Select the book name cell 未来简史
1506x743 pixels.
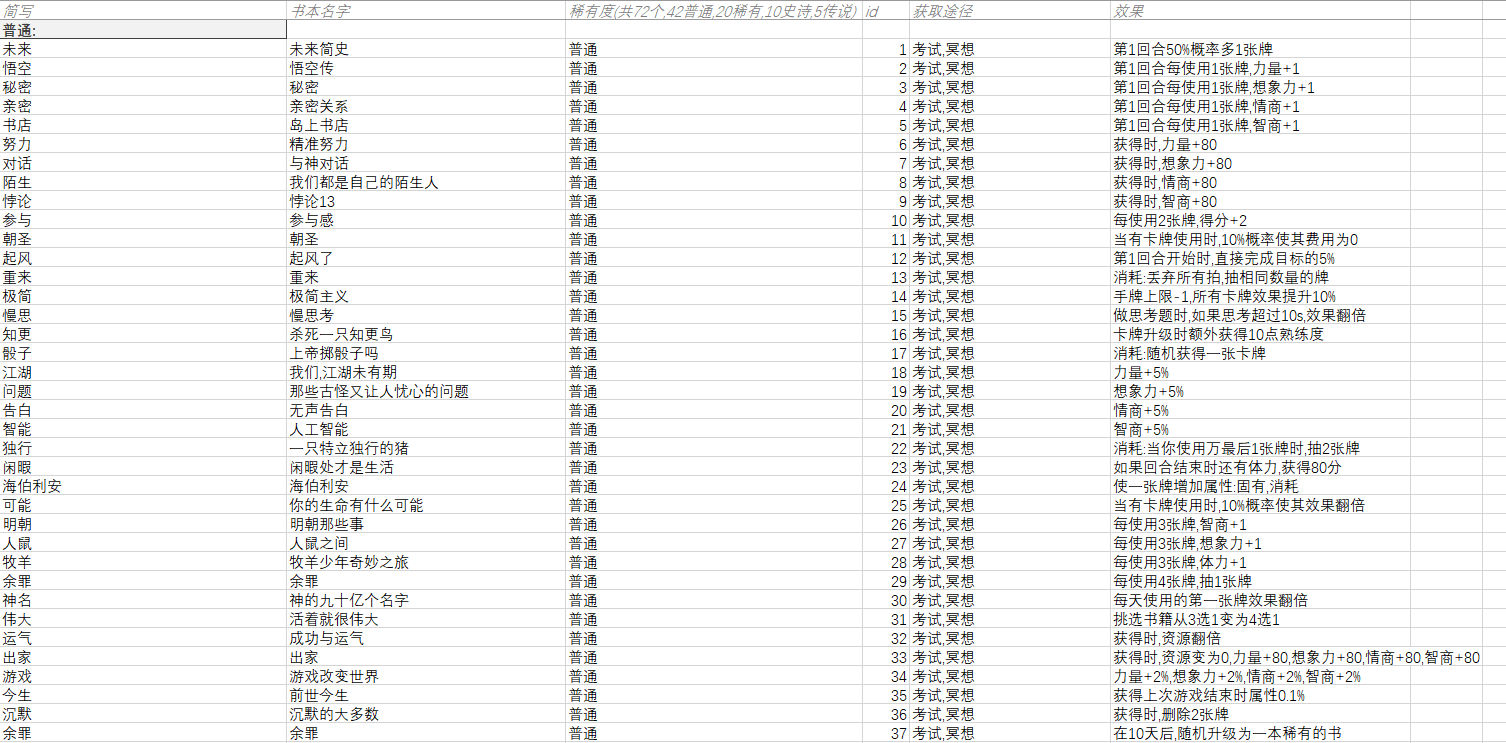coord(426,49)
